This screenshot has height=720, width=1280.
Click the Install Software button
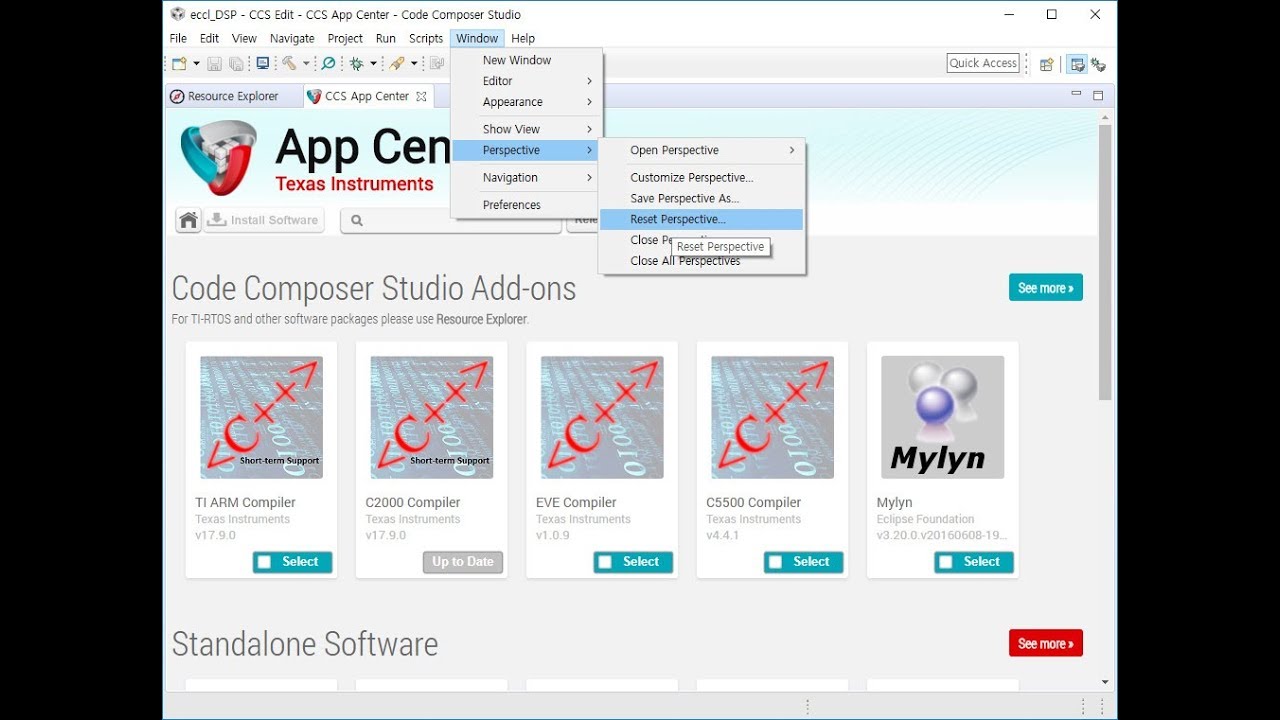(x=264, y=220)
